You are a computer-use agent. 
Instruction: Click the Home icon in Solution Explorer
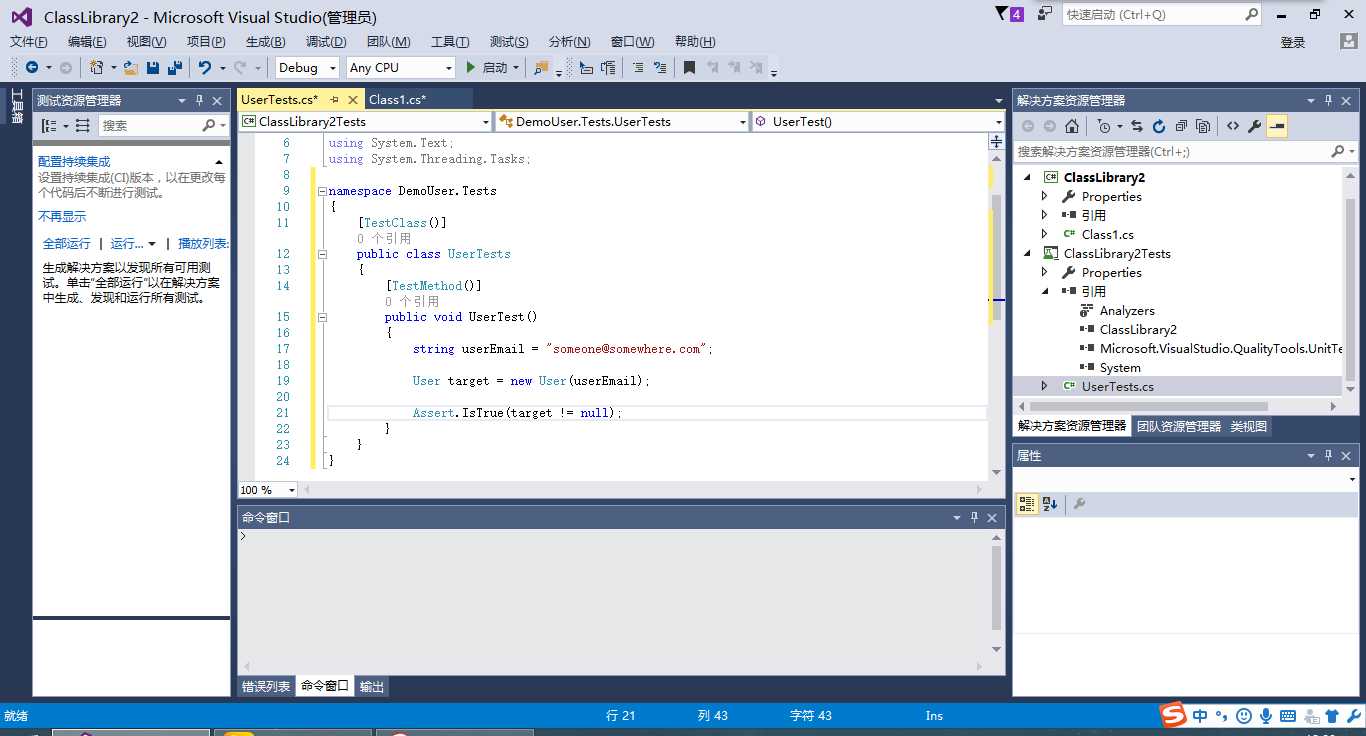[x=1072, y=126]
